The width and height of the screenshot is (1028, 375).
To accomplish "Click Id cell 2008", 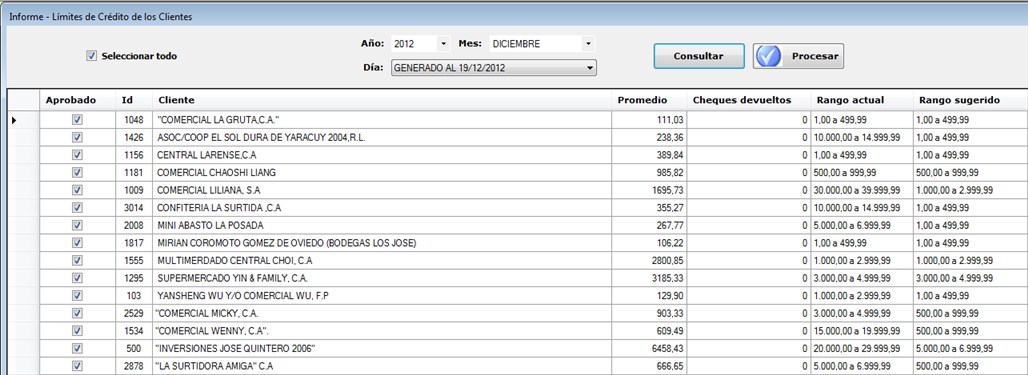I will click(134, 226).
